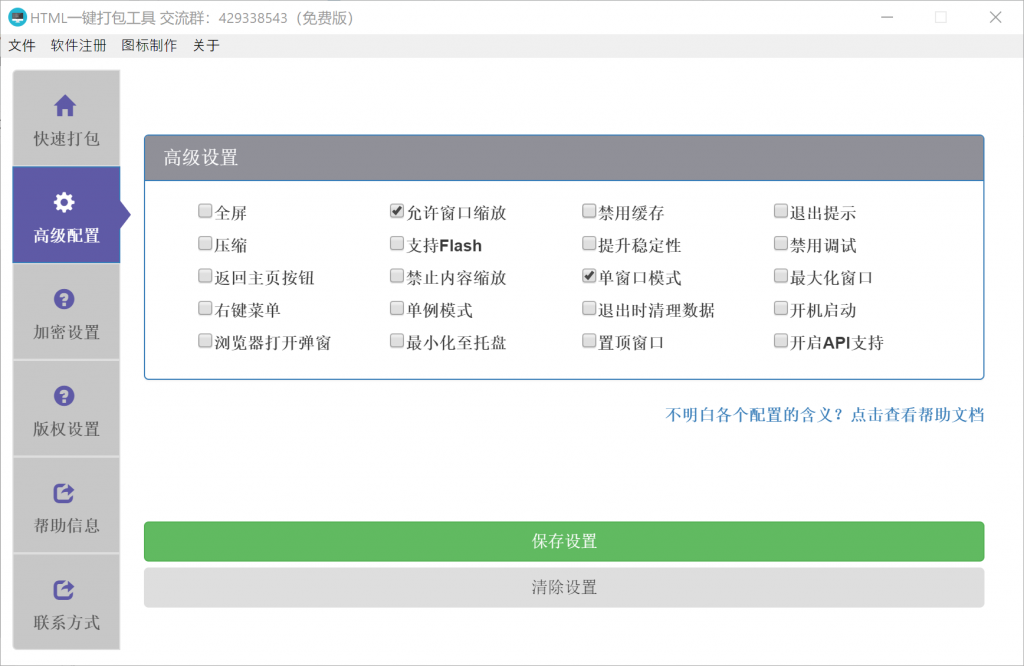
Task: Open 帮助信息 using its export icon
Action: (x=65, y=490)
